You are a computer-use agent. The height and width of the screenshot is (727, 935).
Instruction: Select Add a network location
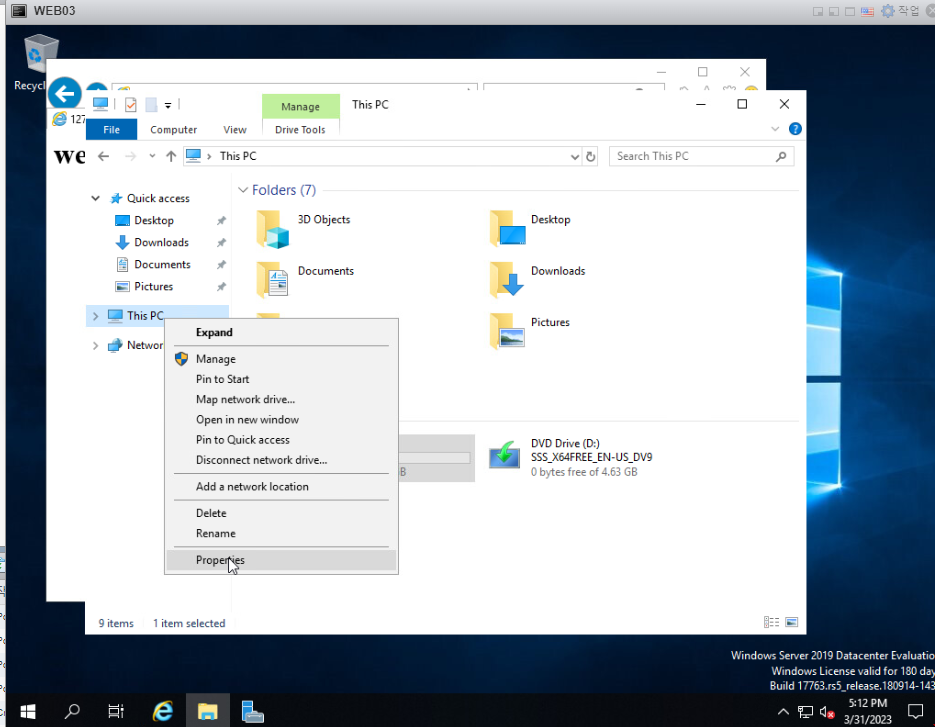tap(281, 487)
